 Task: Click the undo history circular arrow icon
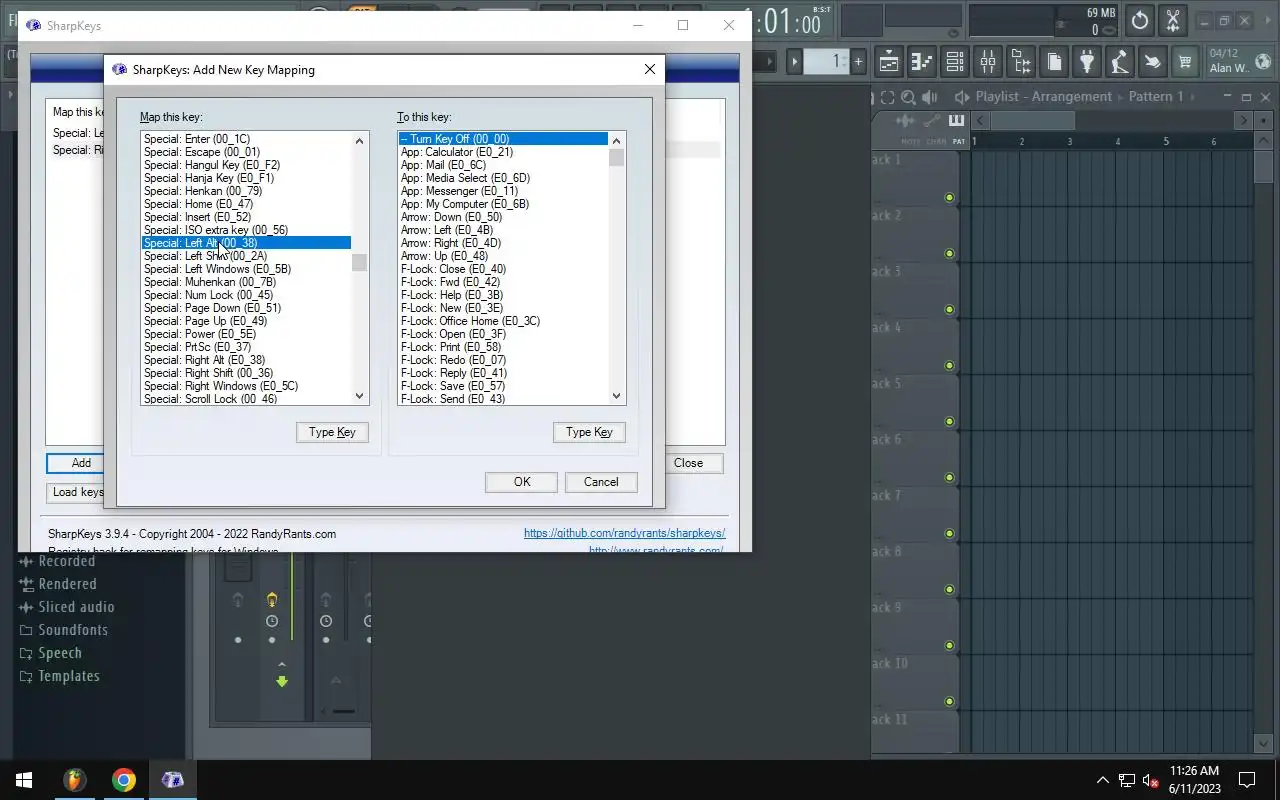pos(1140,20)
